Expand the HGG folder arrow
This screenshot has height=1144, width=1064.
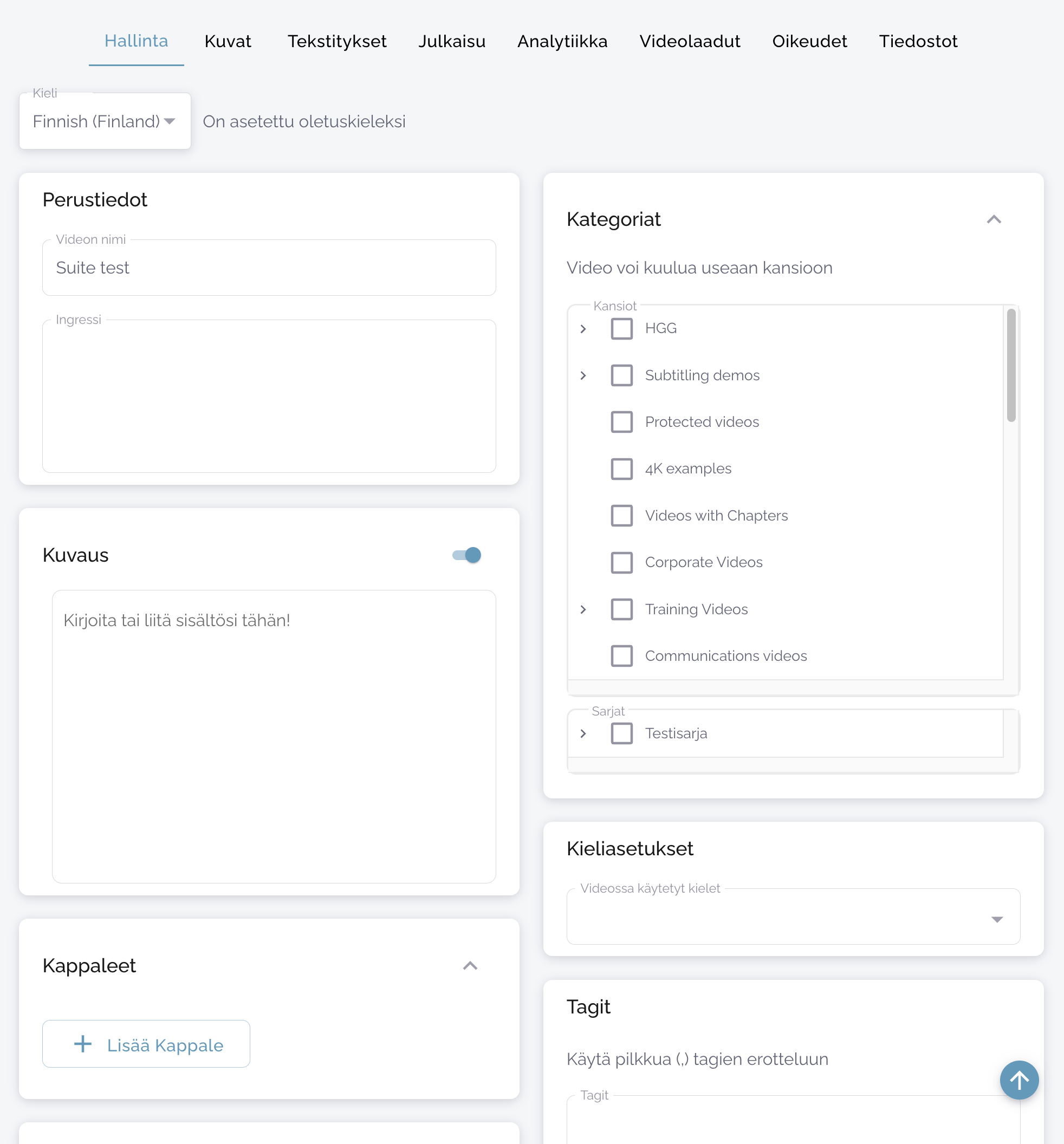(583, 329)
